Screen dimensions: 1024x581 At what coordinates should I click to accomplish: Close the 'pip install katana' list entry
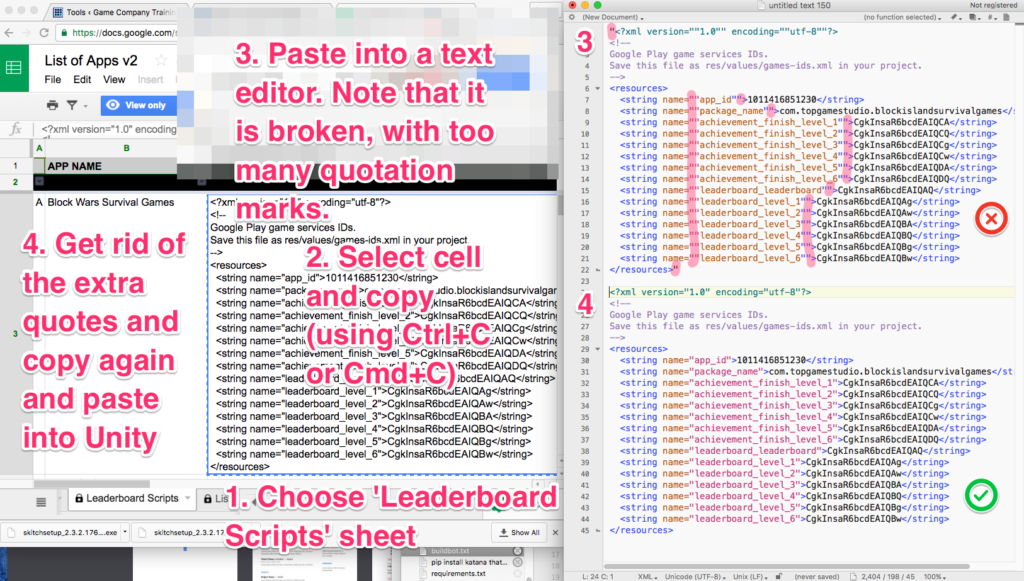pyautogui.click(x=518, y=562)
